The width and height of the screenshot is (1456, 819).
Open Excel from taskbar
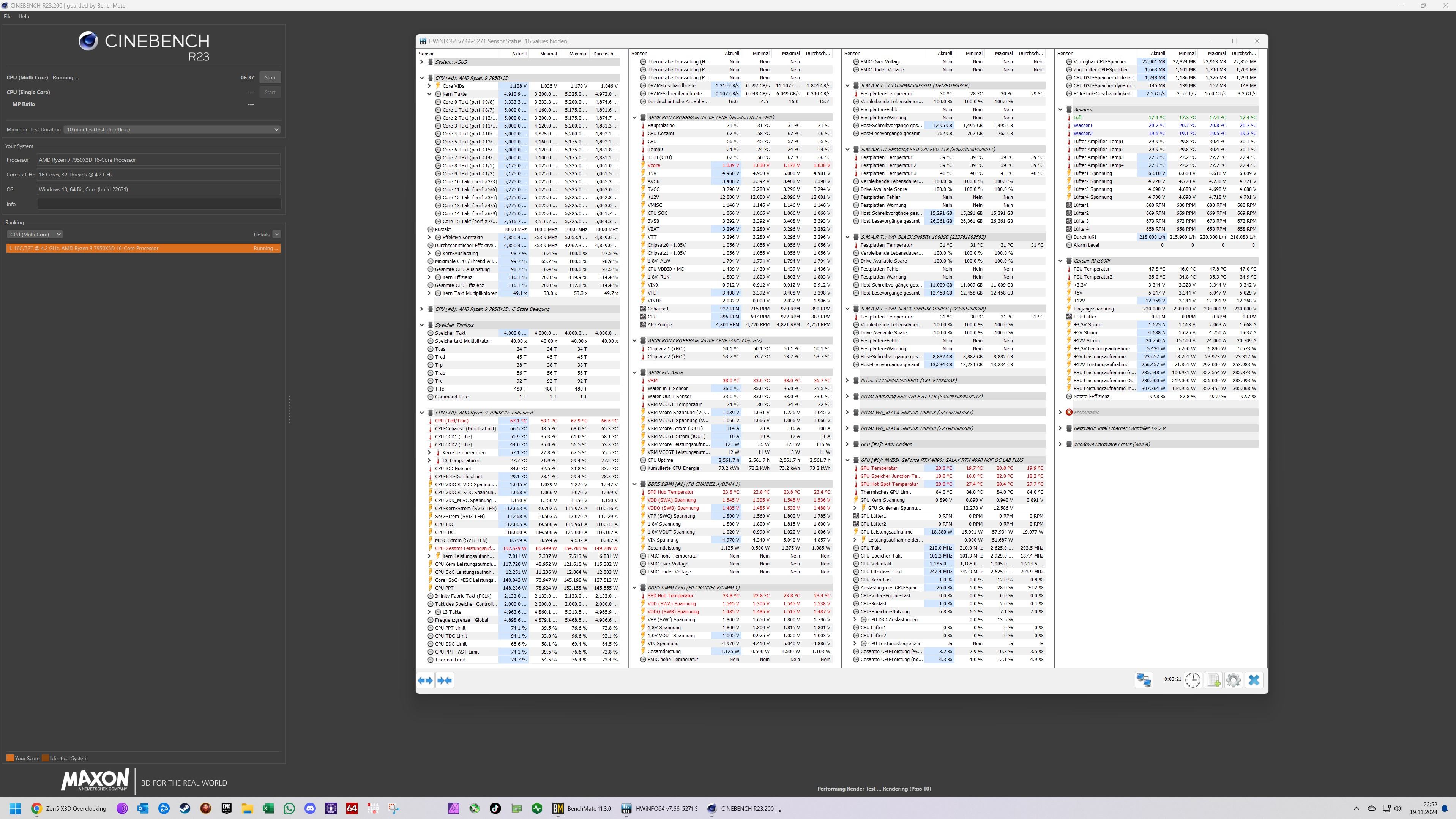coord(268,808)
